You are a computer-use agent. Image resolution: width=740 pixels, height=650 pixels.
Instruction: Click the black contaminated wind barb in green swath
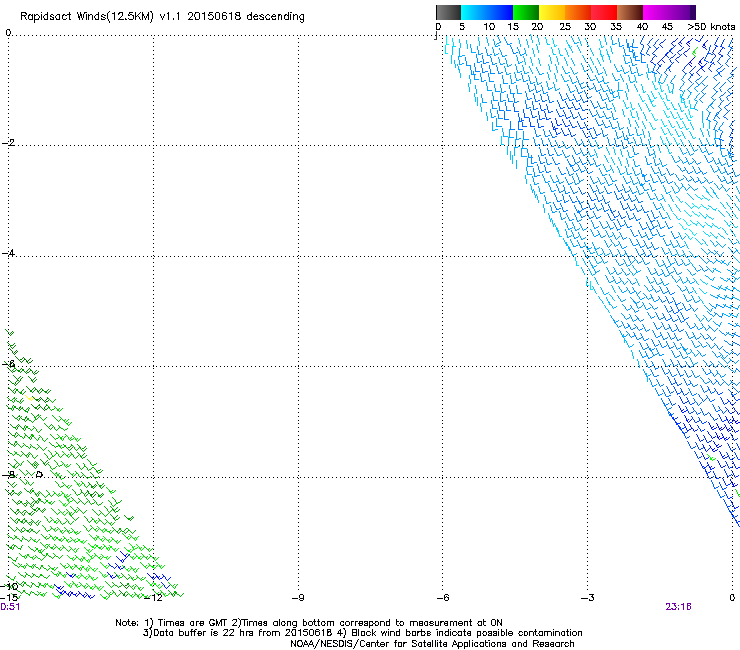tap(39, 474)
